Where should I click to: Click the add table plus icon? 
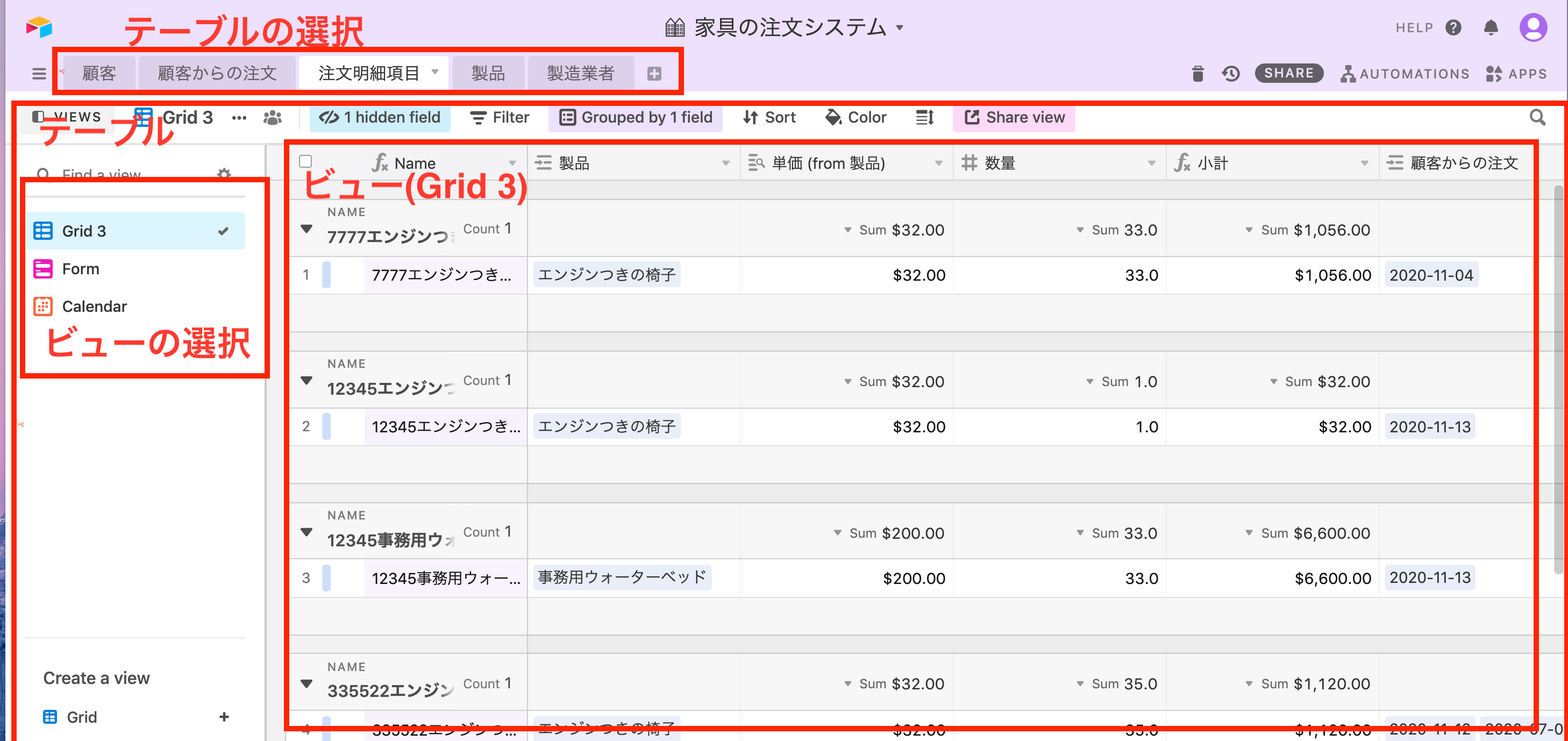[654, 74]
